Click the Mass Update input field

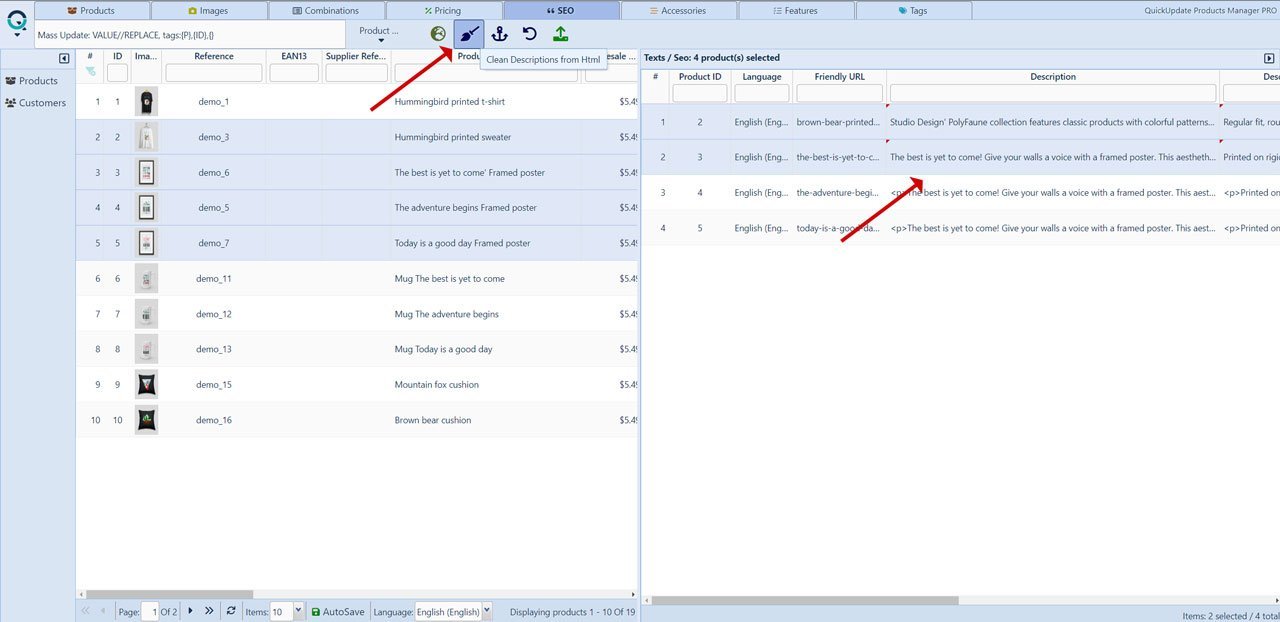(190, 35)
